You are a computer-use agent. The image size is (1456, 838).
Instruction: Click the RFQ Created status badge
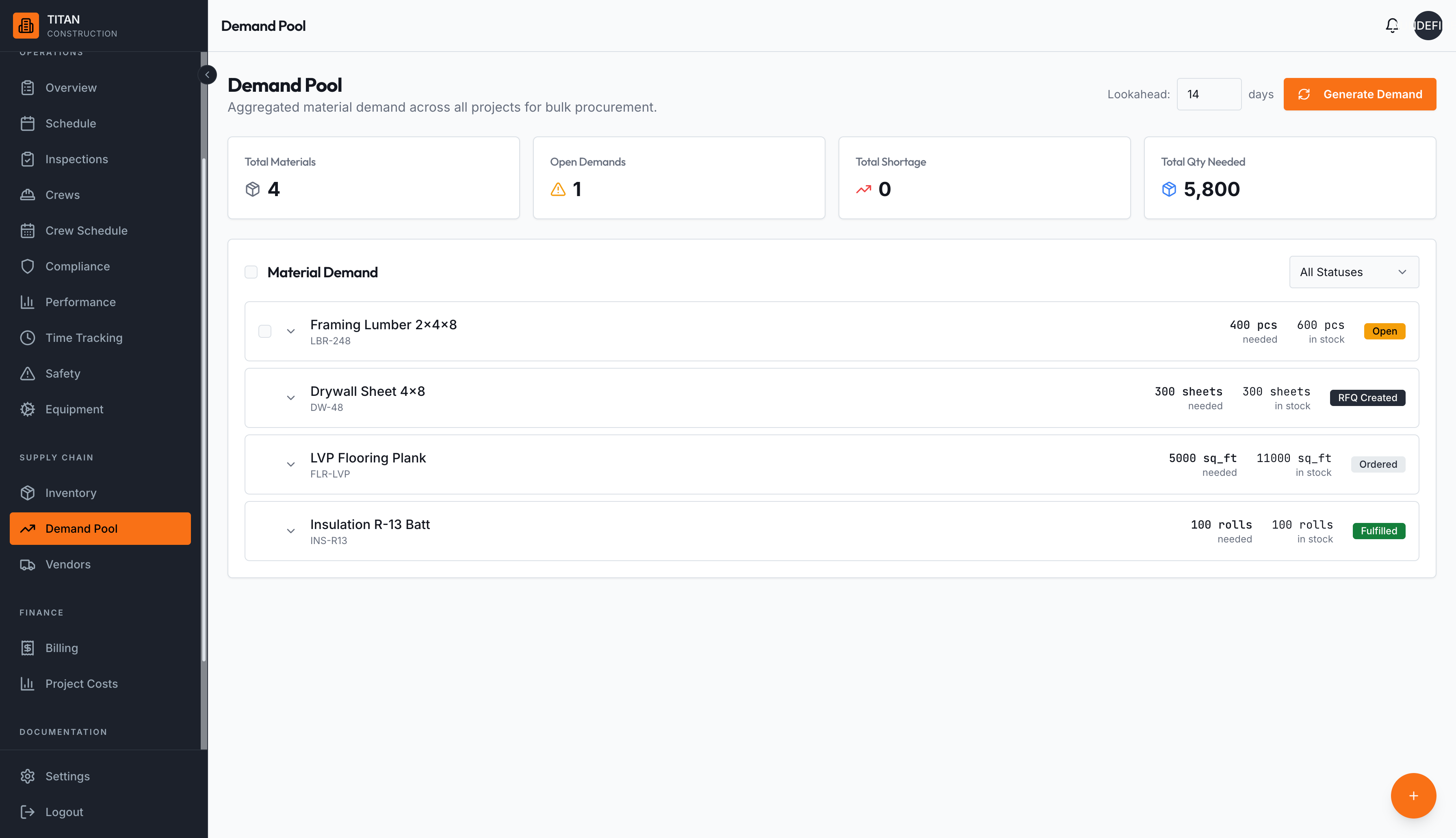1367,398
